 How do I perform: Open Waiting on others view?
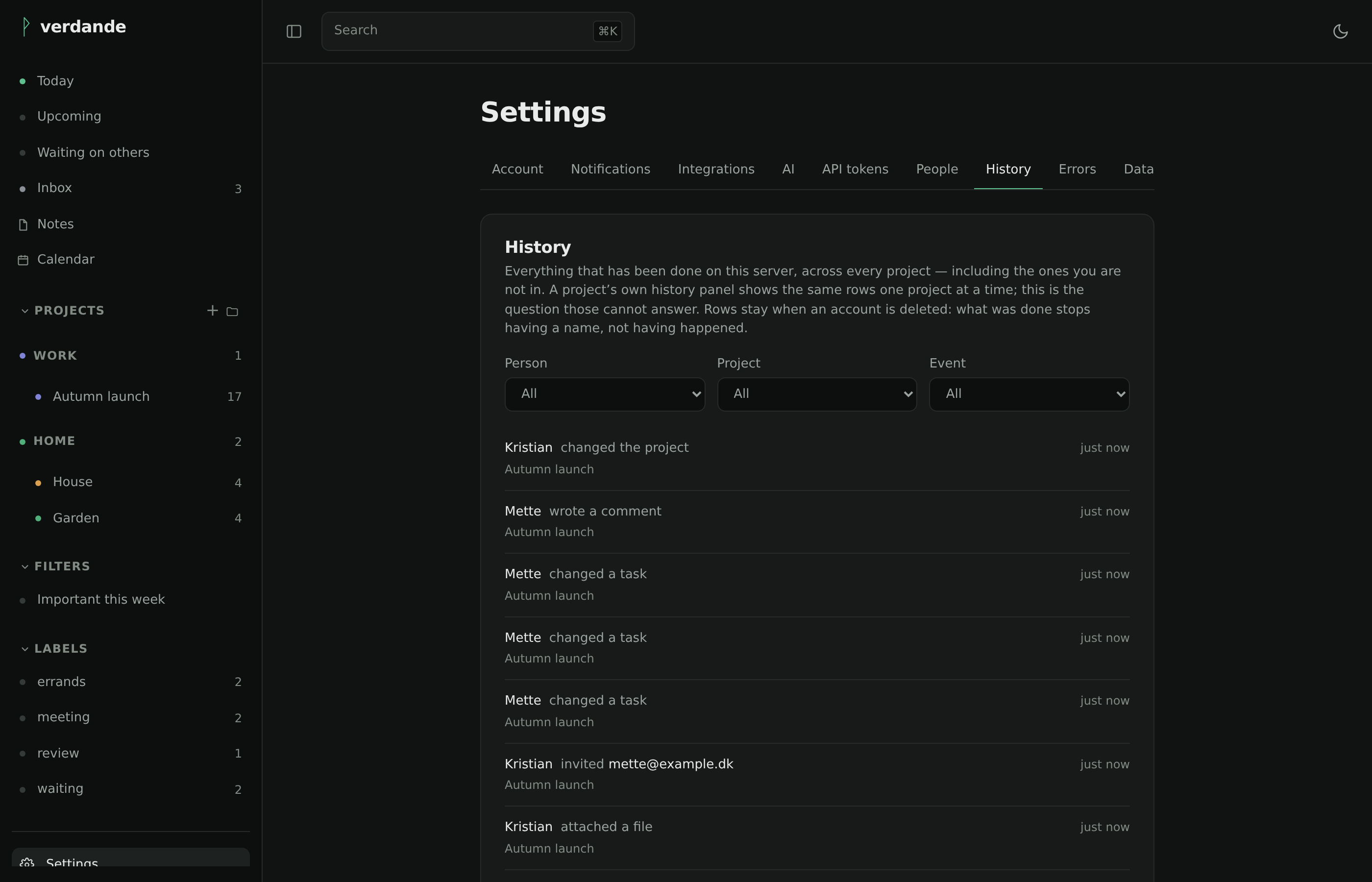pos(130,153)
